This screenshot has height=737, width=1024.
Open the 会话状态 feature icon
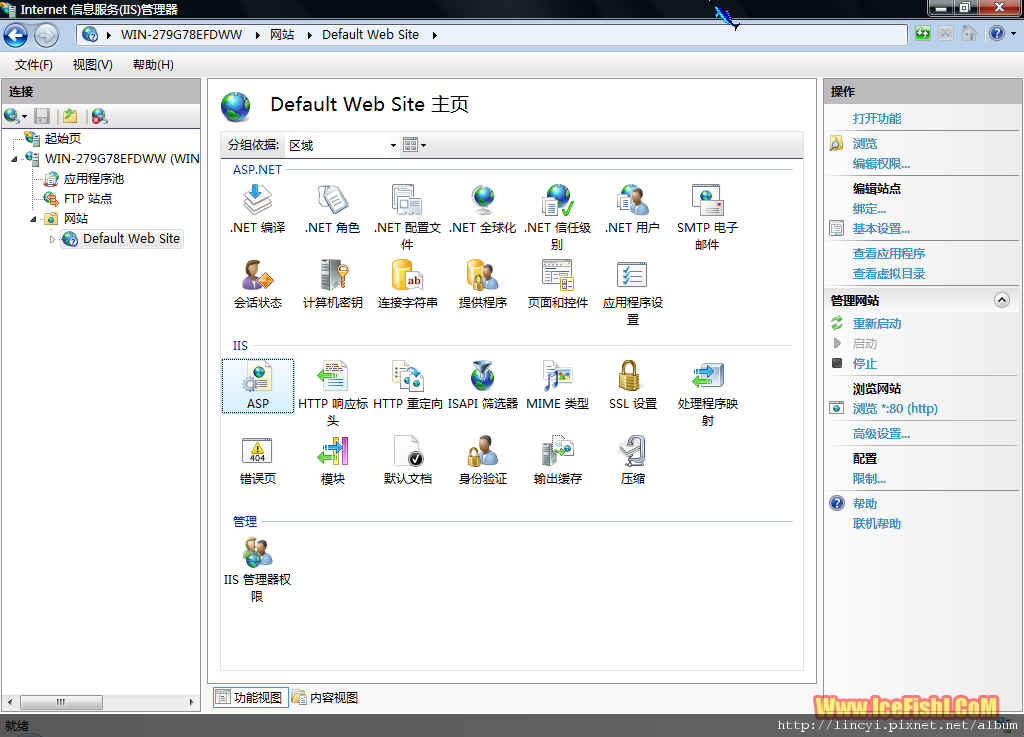click(x=257, y=274)
